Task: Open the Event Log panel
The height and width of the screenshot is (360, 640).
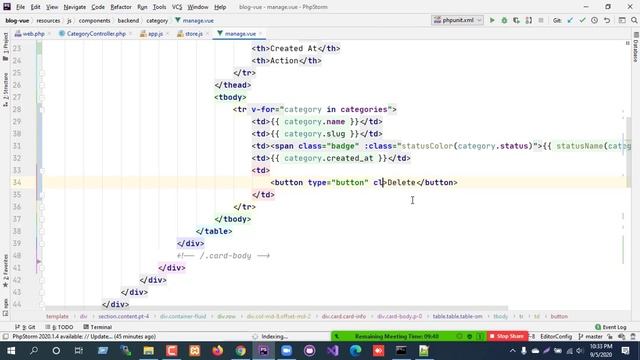Action: click(x=611, y=327)
